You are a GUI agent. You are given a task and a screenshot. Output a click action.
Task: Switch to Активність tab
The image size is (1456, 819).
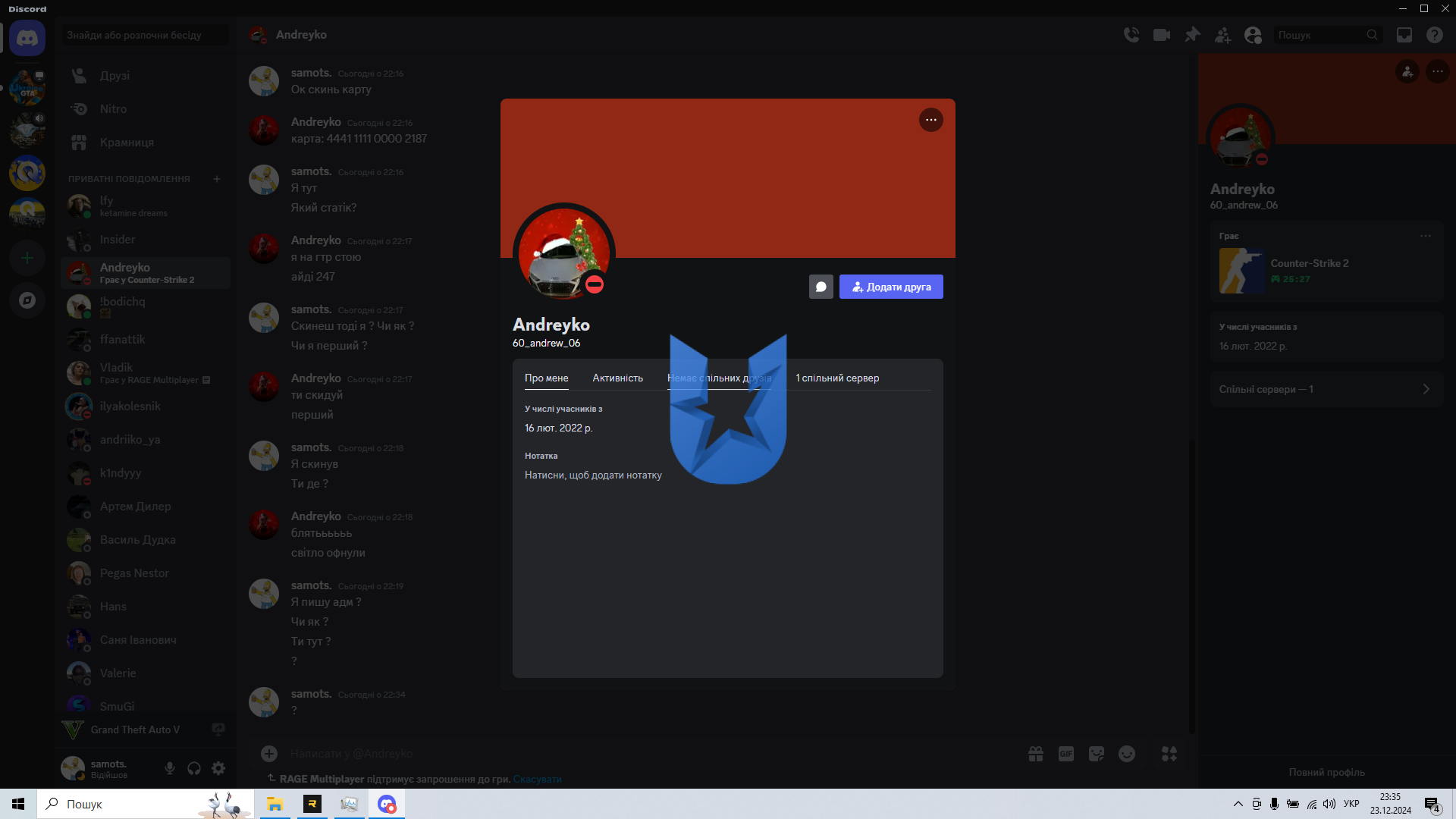[x=617, y=378]
